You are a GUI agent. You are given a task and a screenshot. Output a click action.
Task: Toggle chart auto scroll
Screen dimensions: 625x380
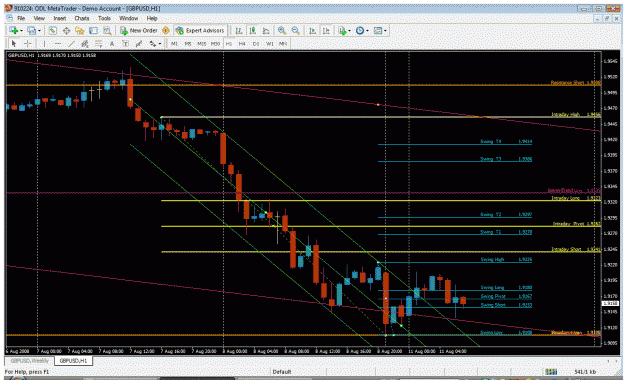tap(312, 31)
